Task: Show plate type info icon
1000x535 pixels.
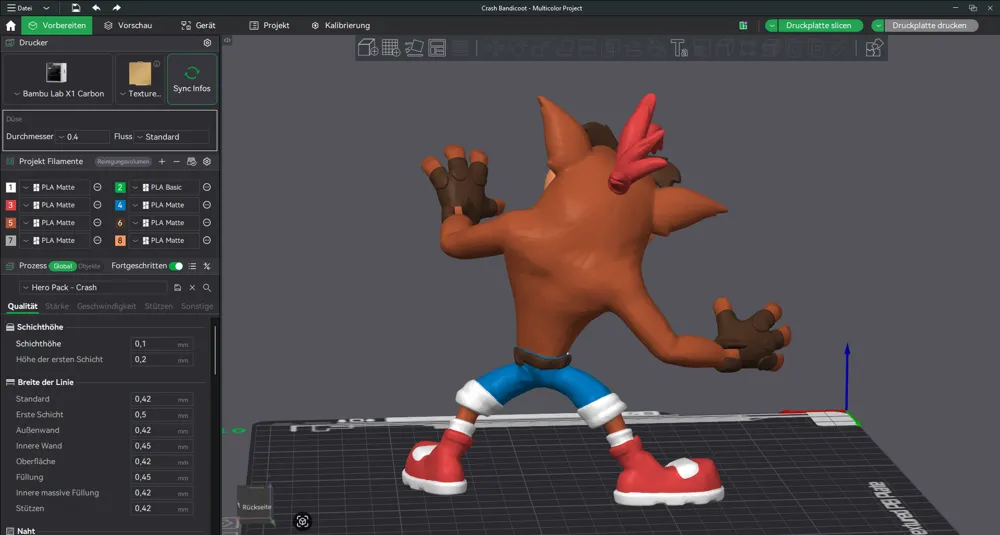Action: coord(157,64)
